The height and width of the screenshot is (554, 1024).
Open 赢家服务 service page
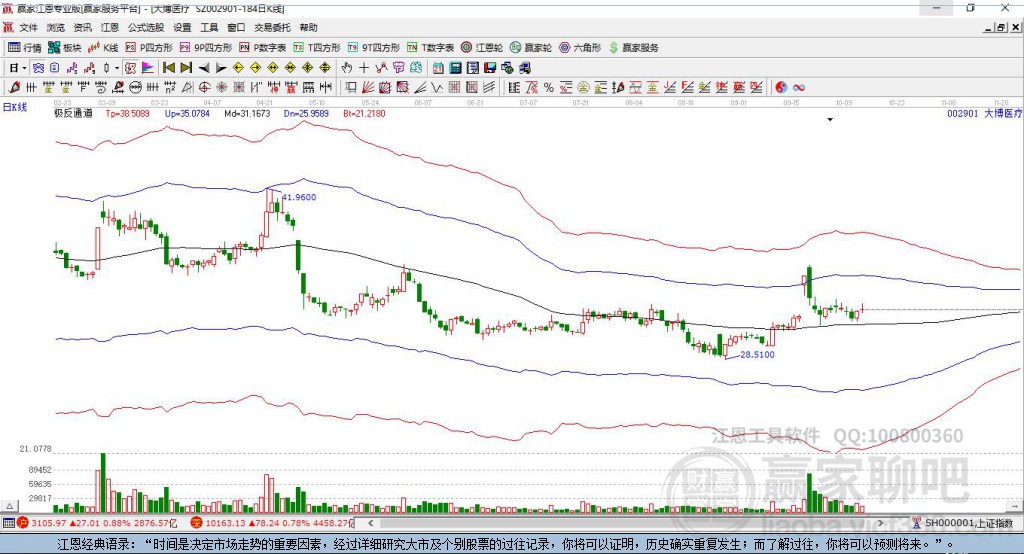pyautogui.click(x=633, y=48)
